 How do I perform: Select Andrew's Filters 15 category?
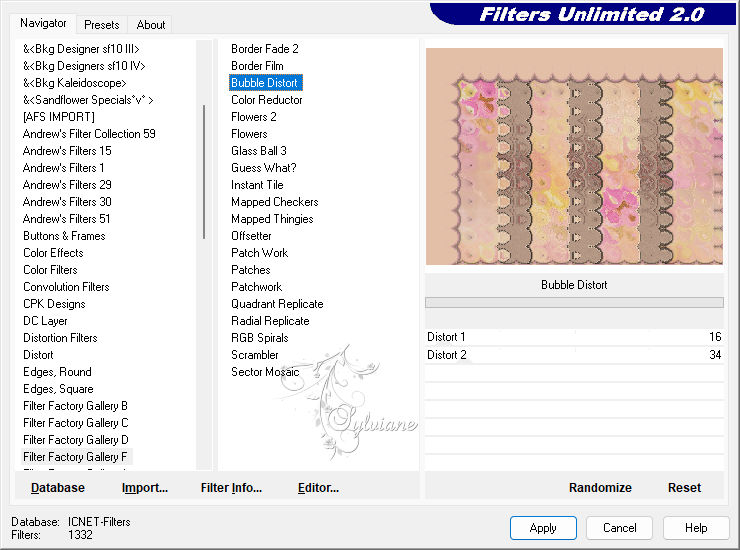tap(67, 151)
